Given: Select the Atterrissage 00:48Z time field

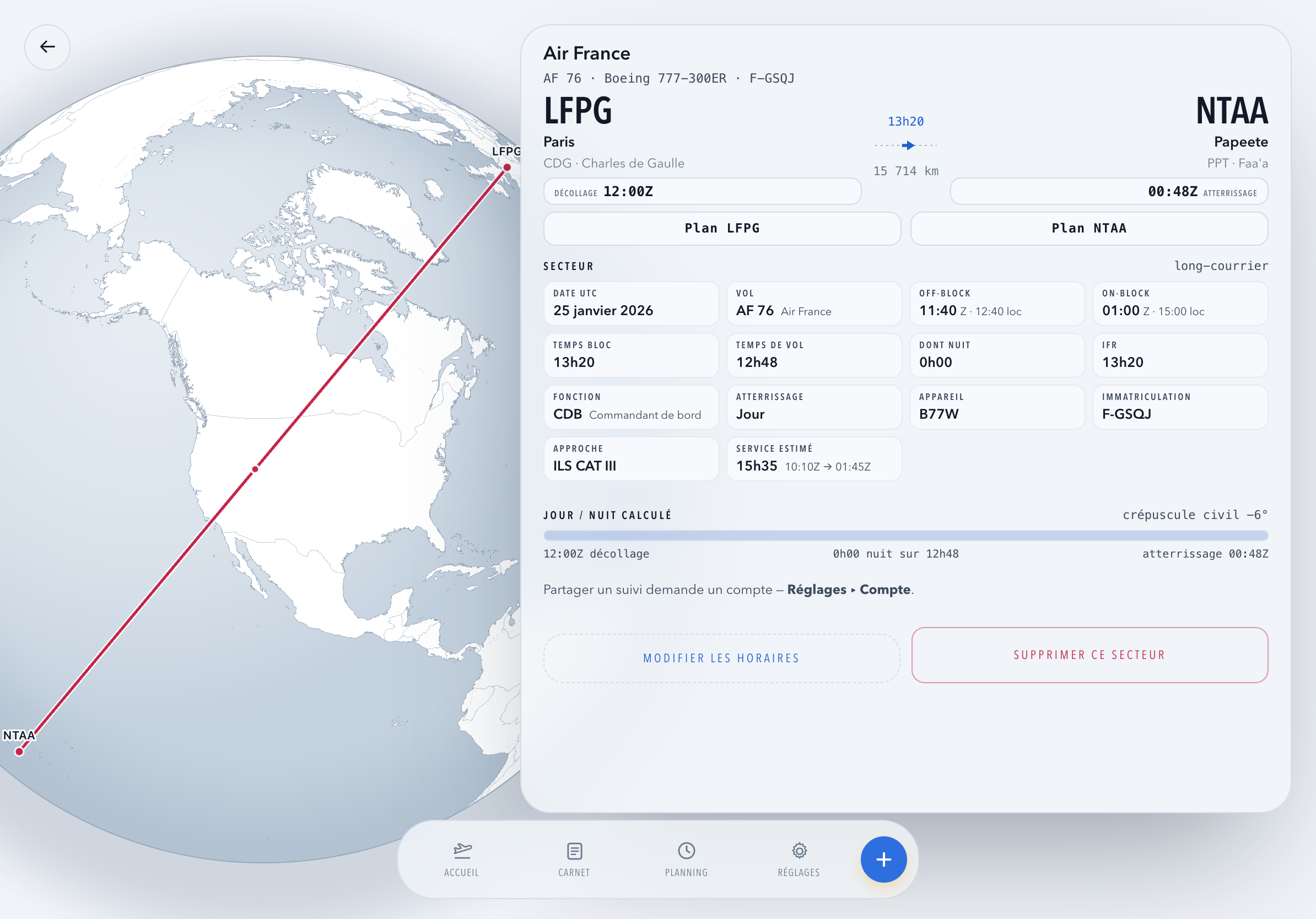Looking at the screenshot, I should [1108, 191].
